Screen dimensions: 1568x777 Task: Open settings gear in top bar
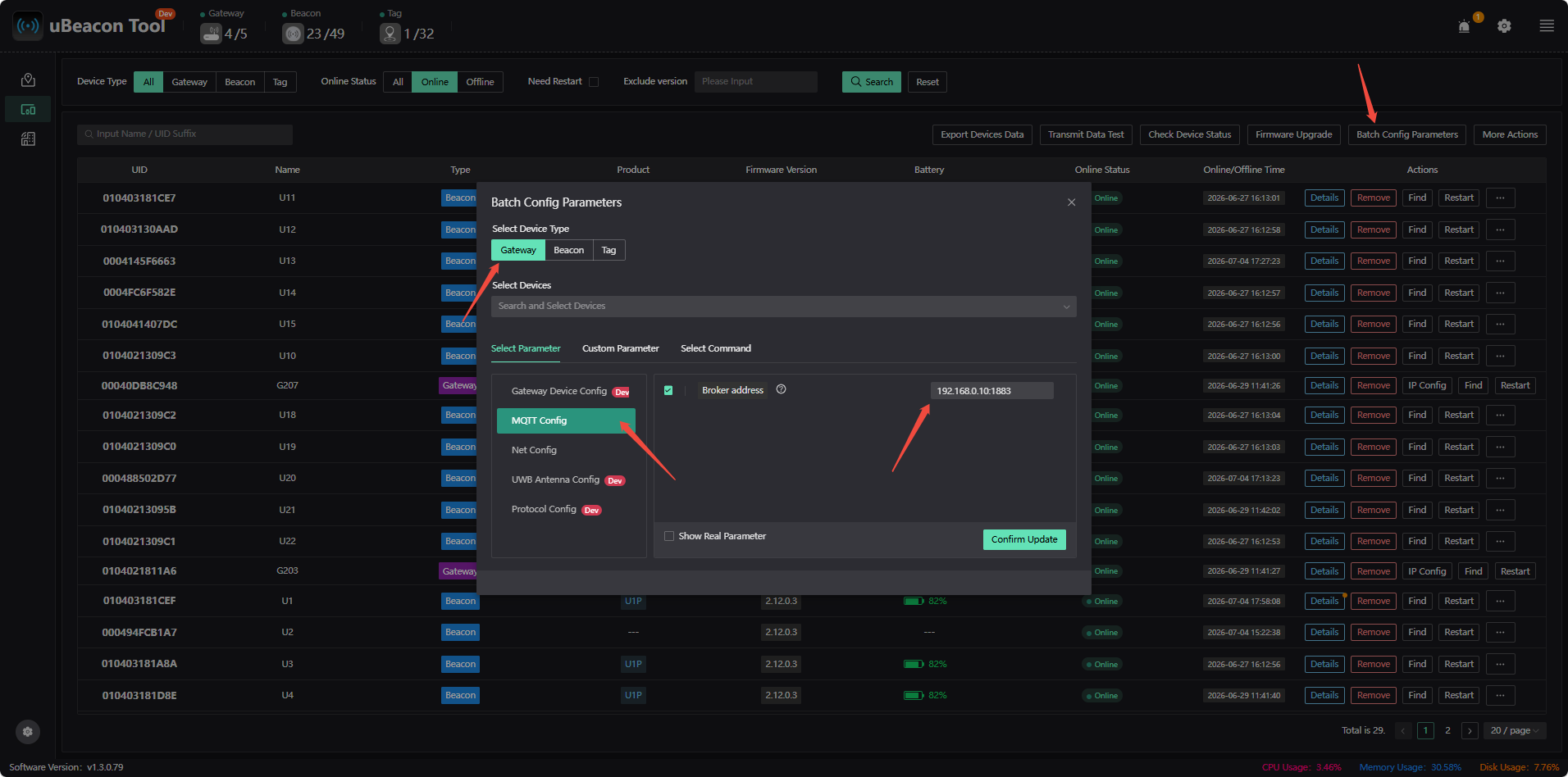(1504, 26)
